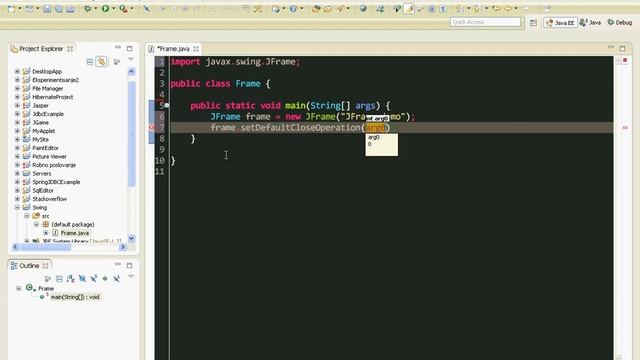
Task: Toggle Hide Fields in Outline toolbar
Action: 82,278
